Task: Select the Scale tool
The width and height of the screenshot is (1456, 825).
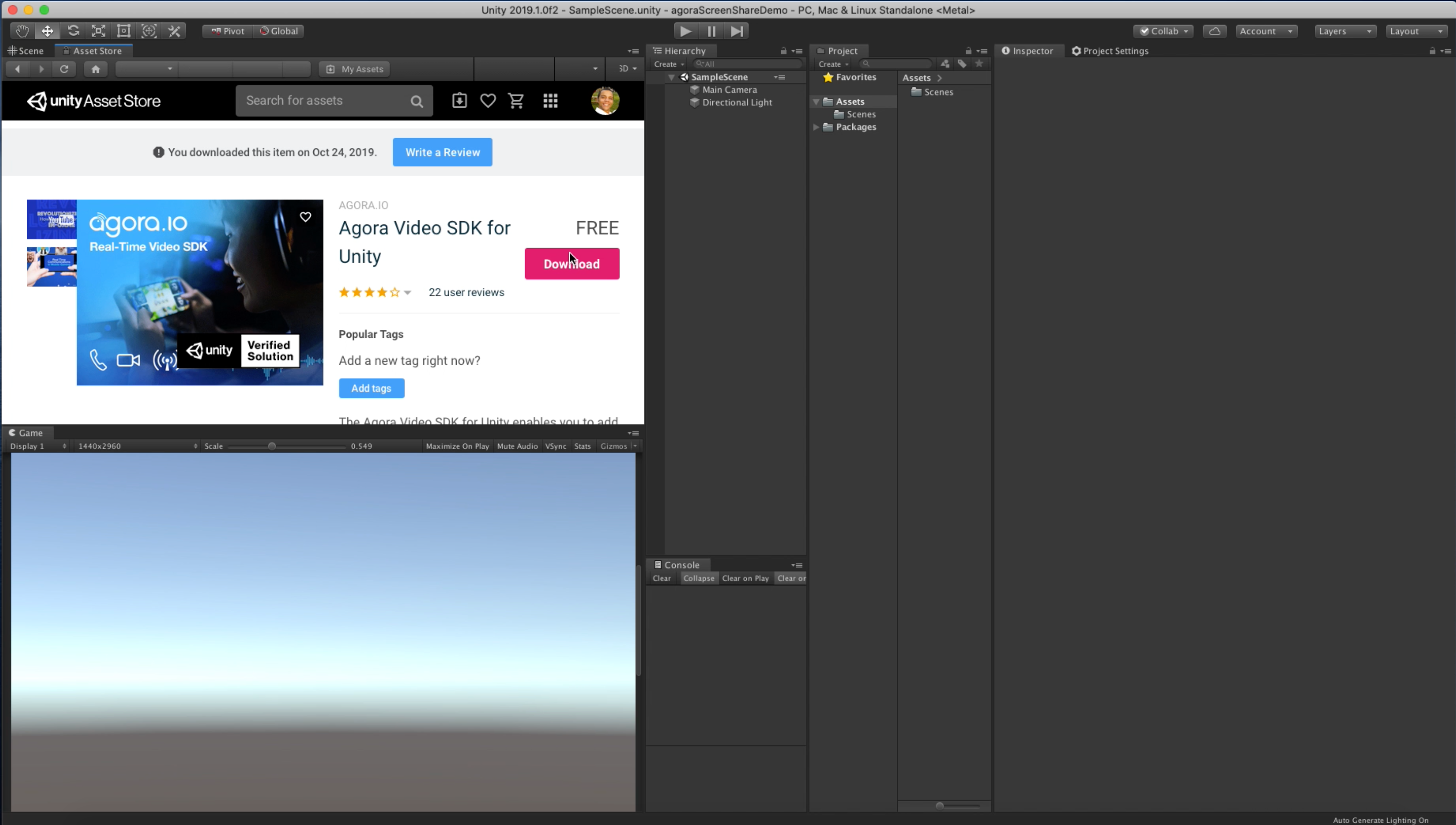Action: coord(99,31)
